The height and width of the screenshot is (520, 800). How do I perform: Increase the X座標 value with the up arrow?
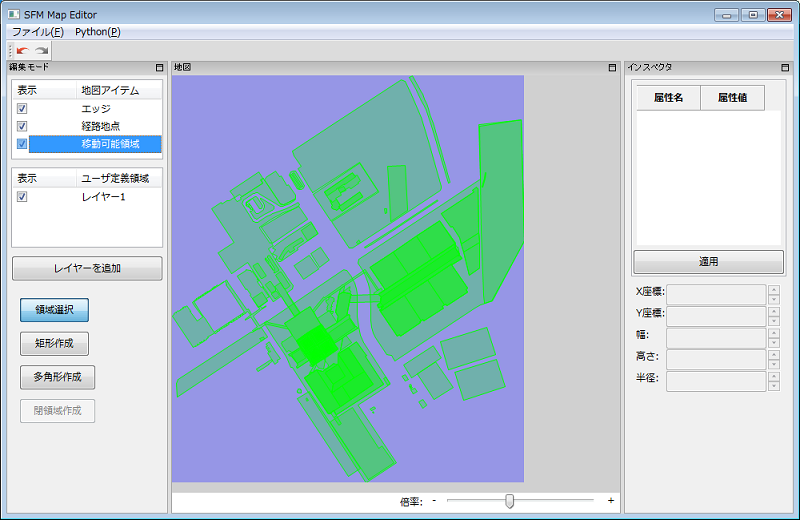click(773, 290)
